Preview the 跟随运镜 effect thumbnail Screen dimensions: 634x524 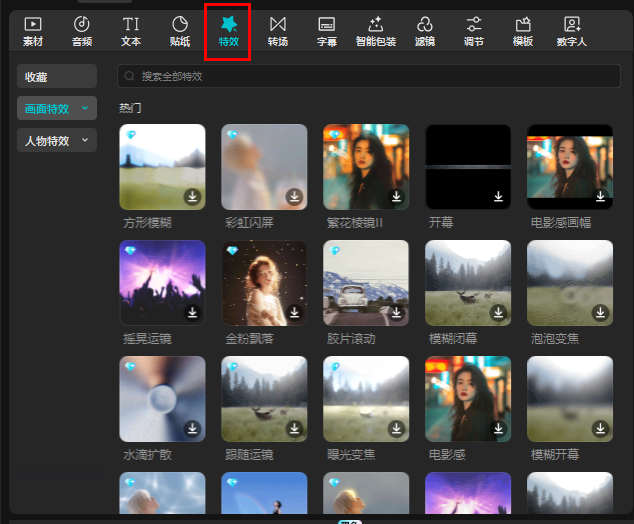click(264, 399)
